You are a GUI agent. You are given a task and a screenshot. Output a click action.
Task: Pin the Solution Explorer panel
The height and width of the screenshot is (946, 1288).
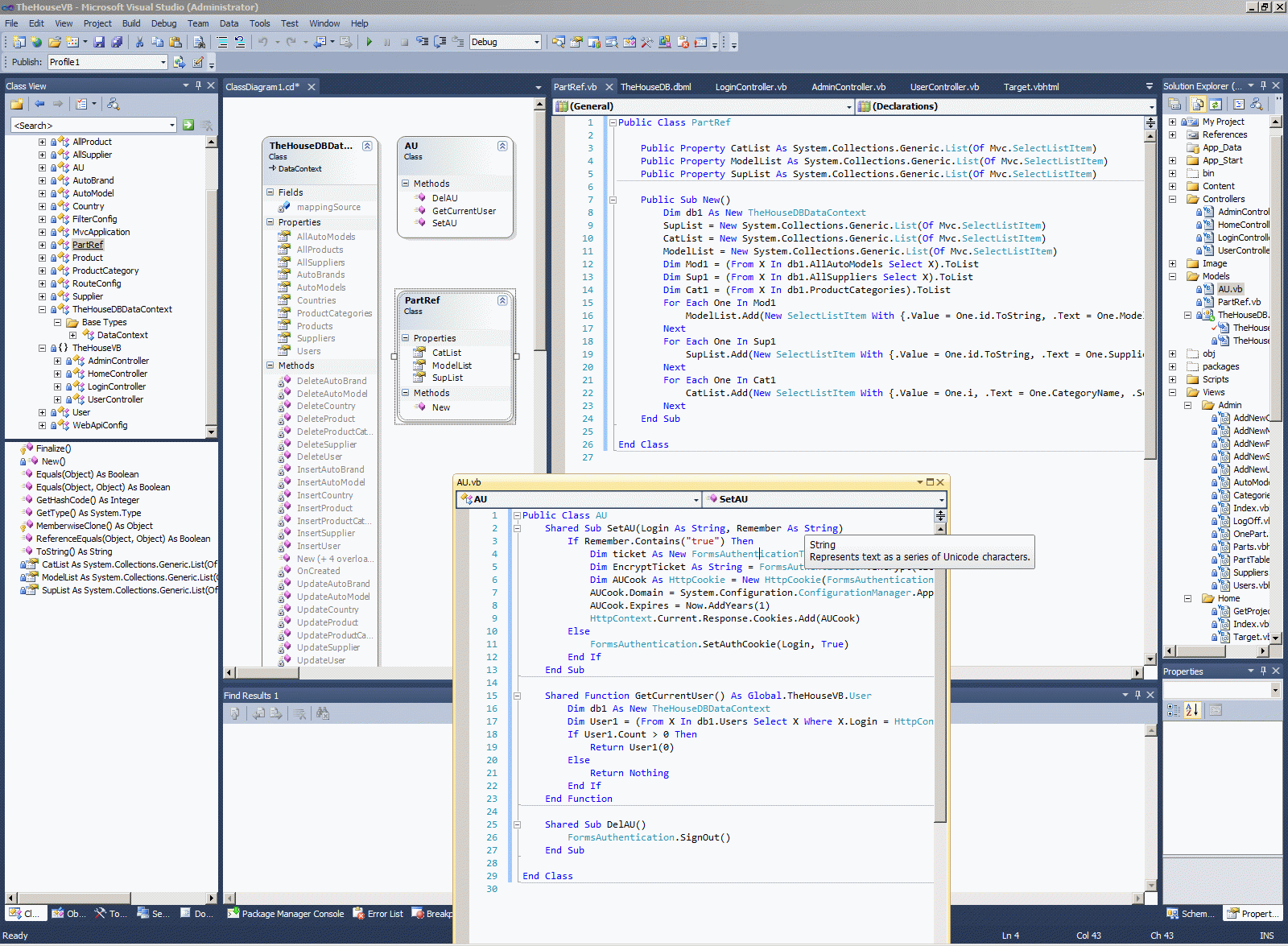point(1263,85)
